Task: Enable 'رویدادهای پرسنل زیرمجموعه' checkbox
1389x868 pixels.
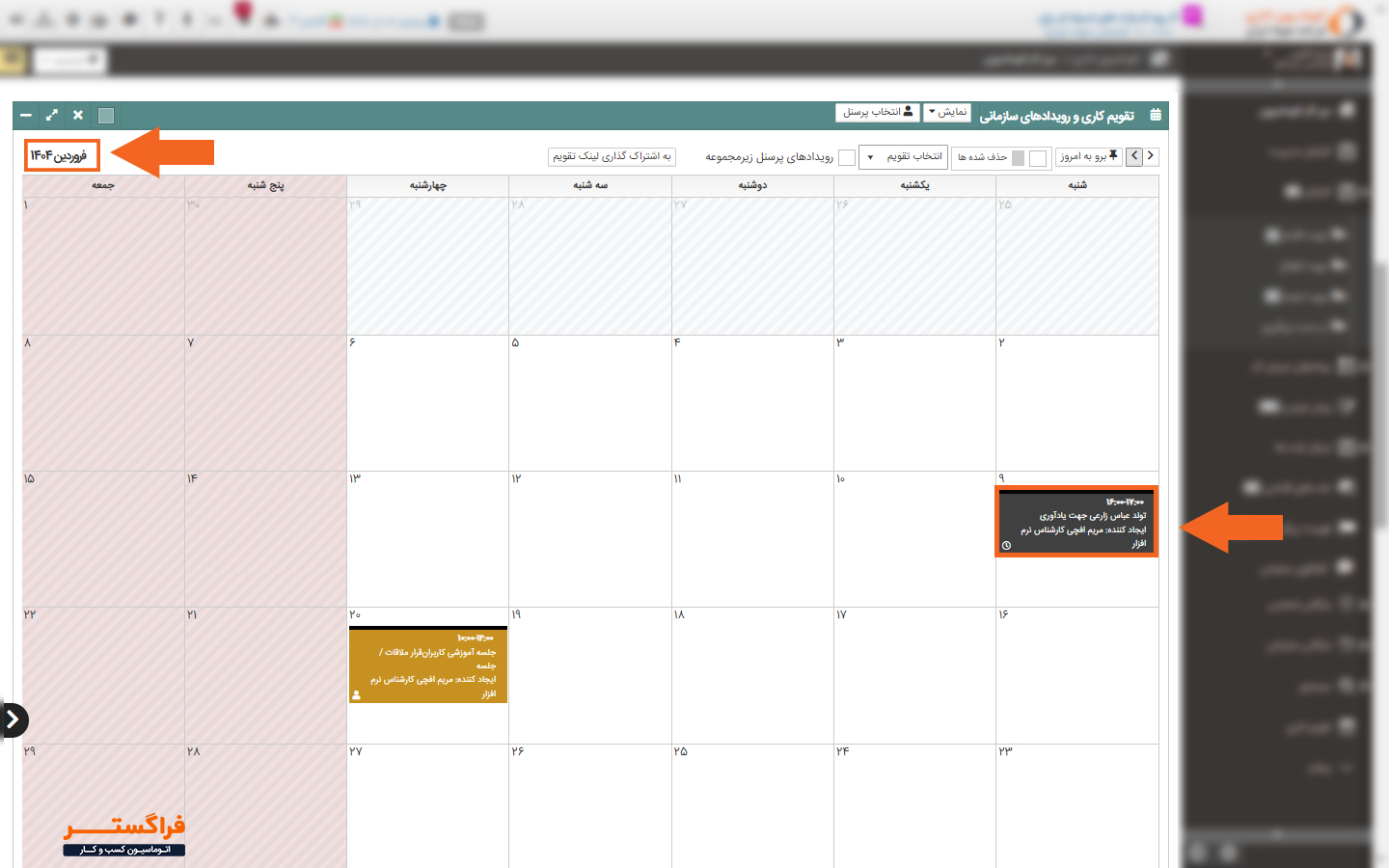Action: tap(847, 157)
